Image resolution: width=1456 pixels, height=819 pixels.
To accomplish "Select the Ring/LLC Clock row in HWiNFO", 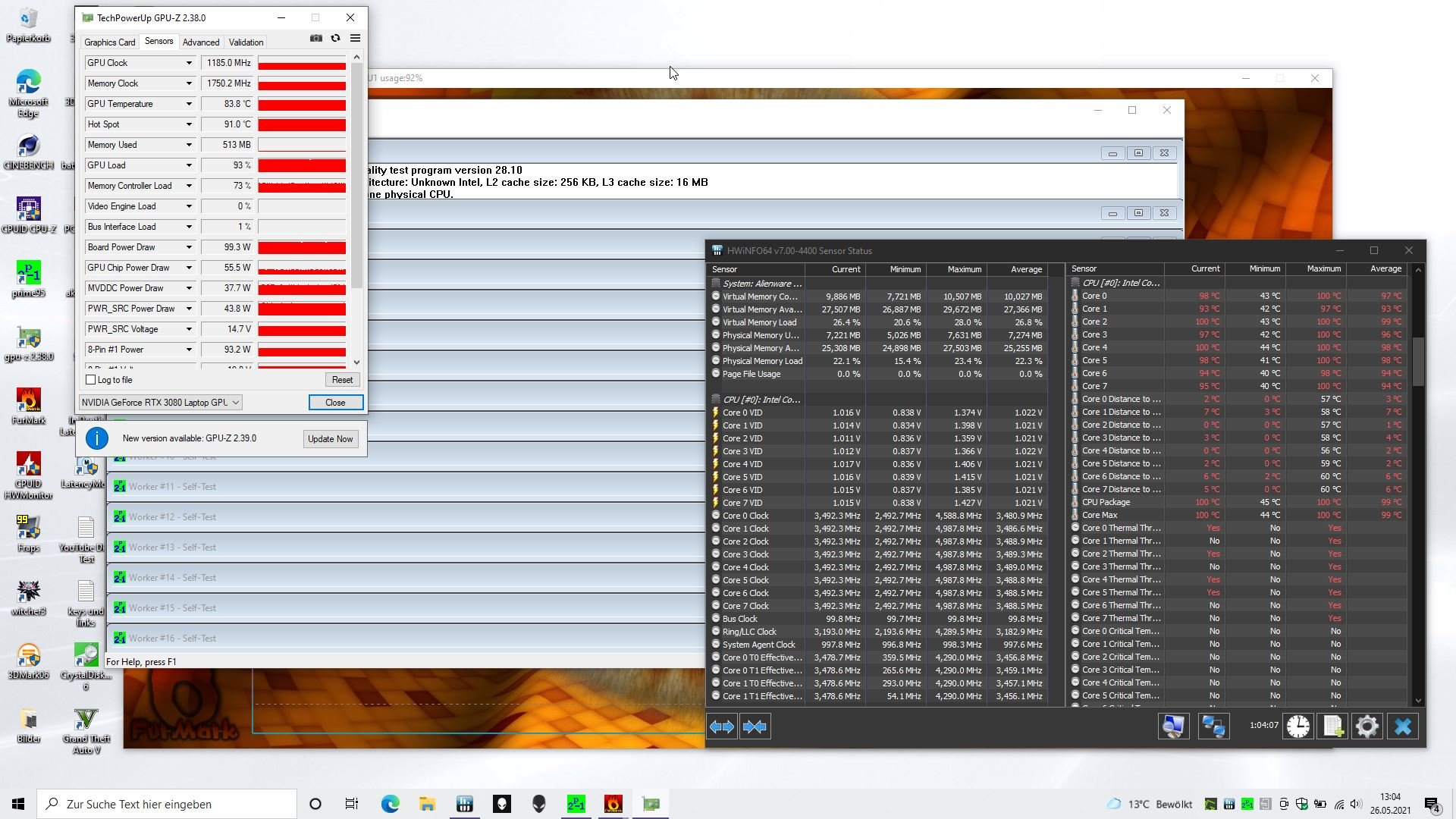I will coord(877,632).
